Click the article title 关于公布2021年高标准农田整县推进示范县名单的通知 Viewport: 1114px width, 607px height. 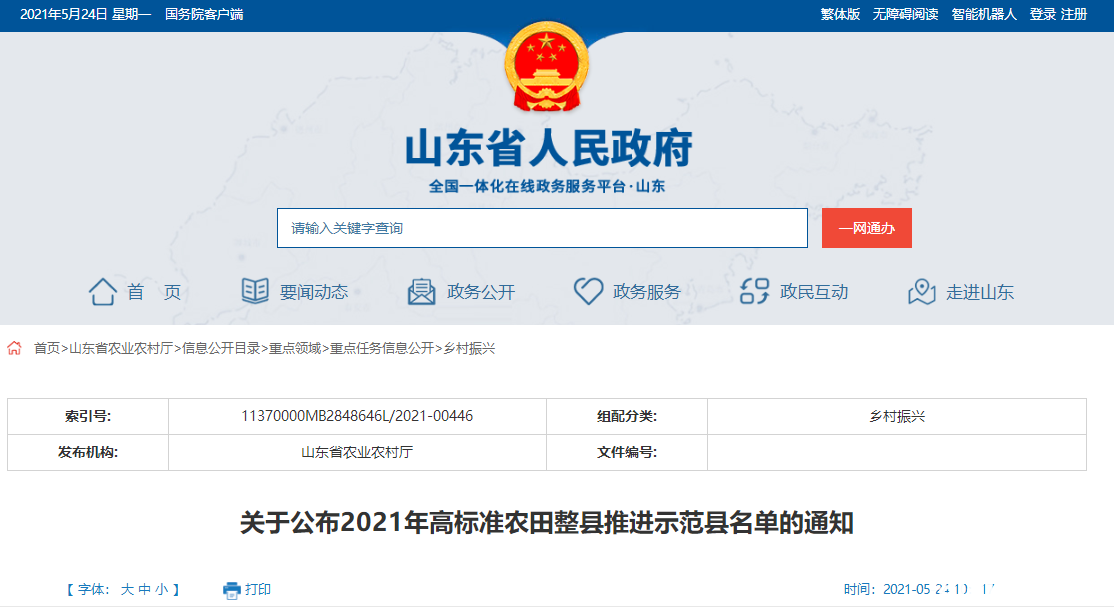click(546, 522)
